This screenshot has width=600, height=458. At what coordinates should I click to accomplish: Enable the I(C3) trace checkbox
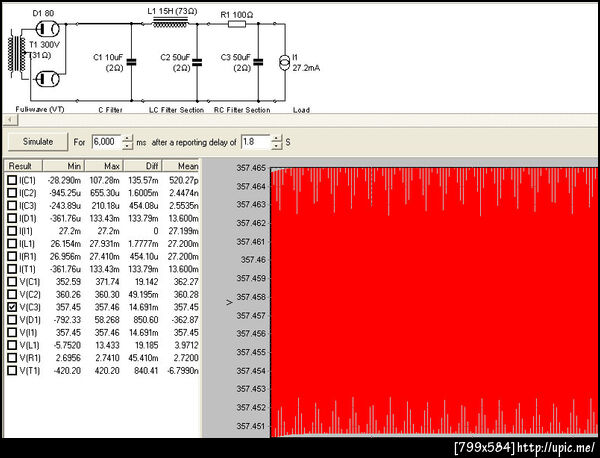pyautogui.click(x=12, y=205)
